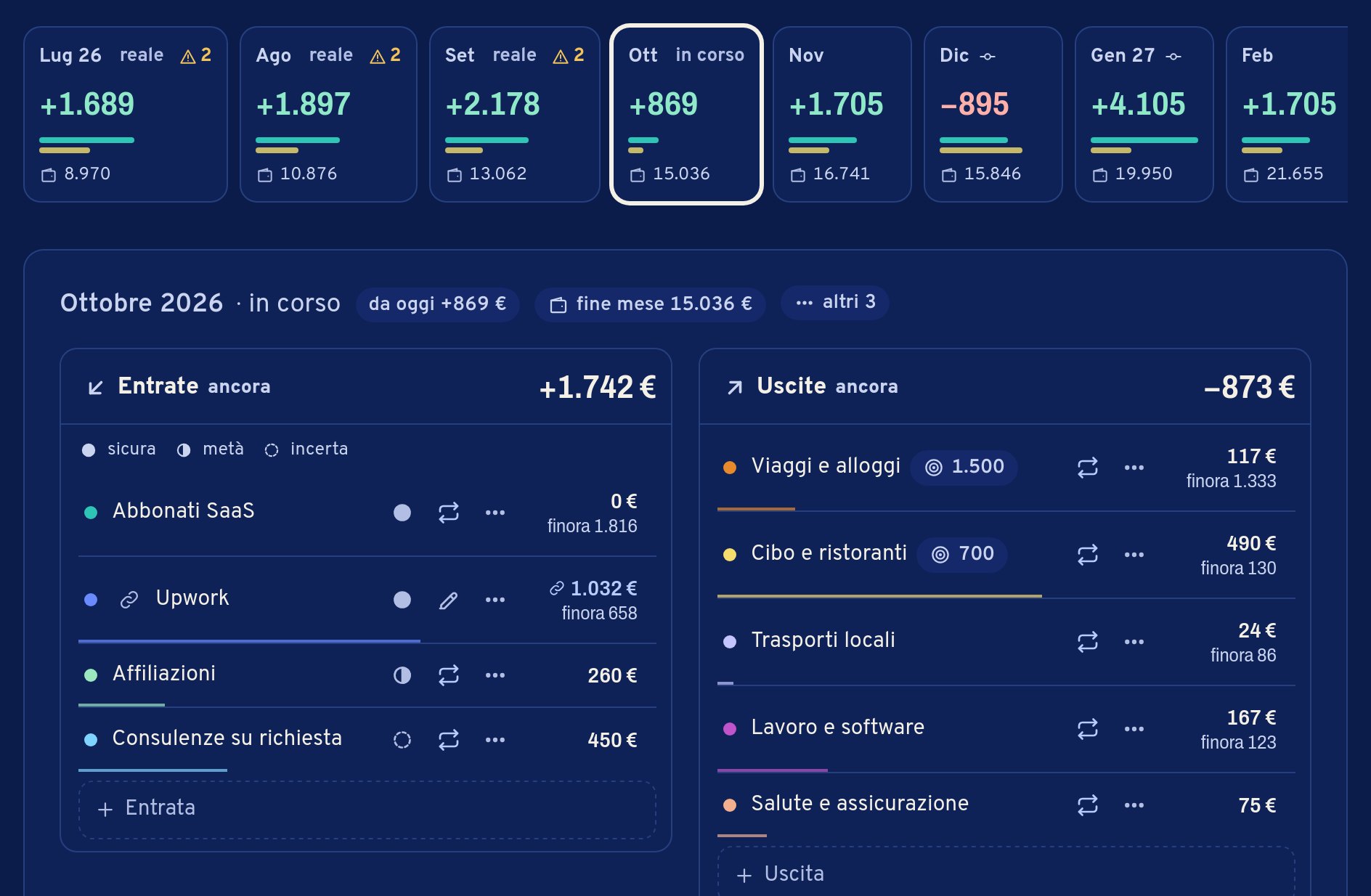Open more options for Abbonati SaaS
The image size is (1371, 896).
click(495, 513)
